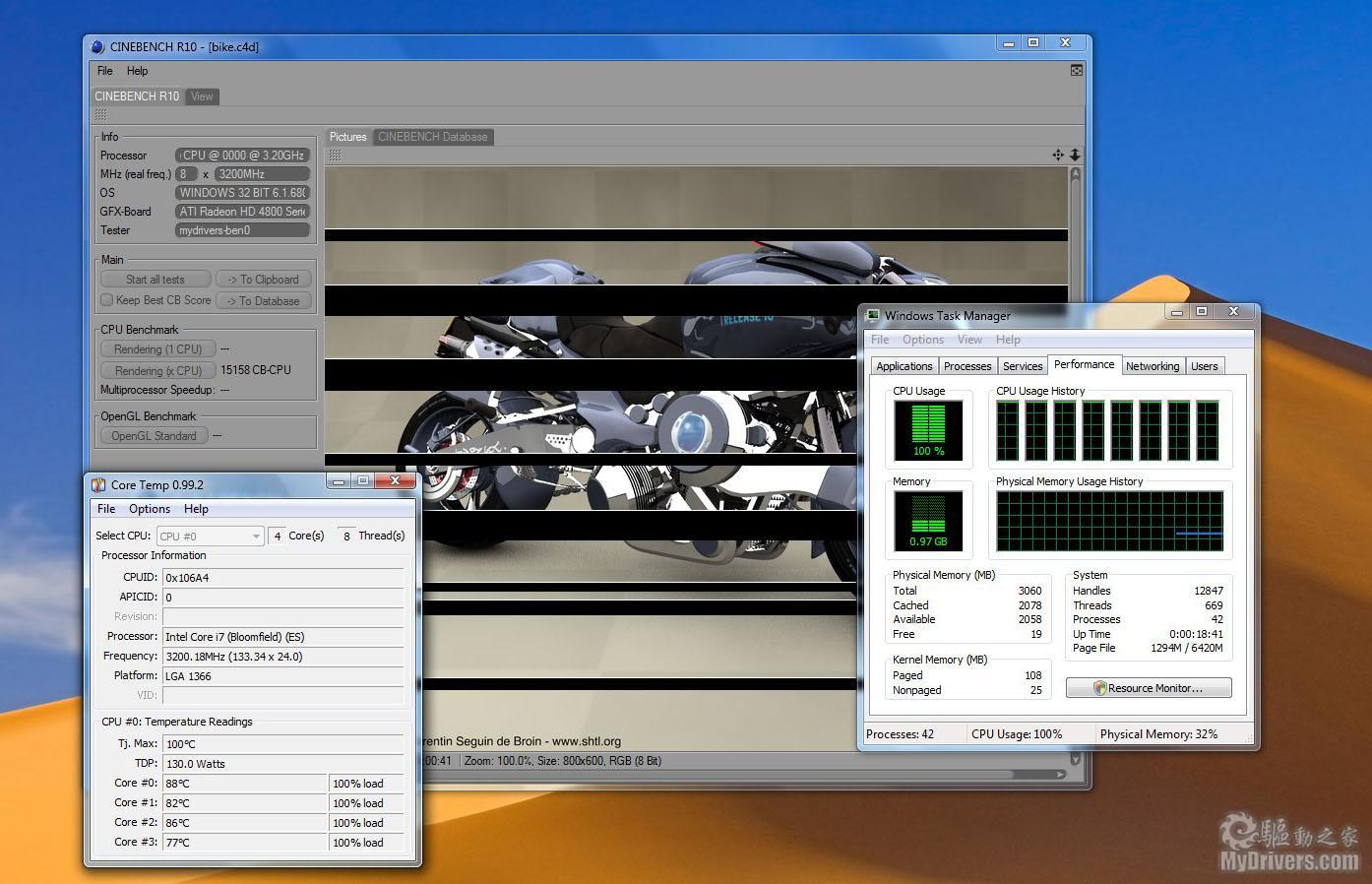Image resolution: width=1372 pixels, height=884 pixels.
Task: Switch to CINEBENCH Database tab
Action: (433, 137)
